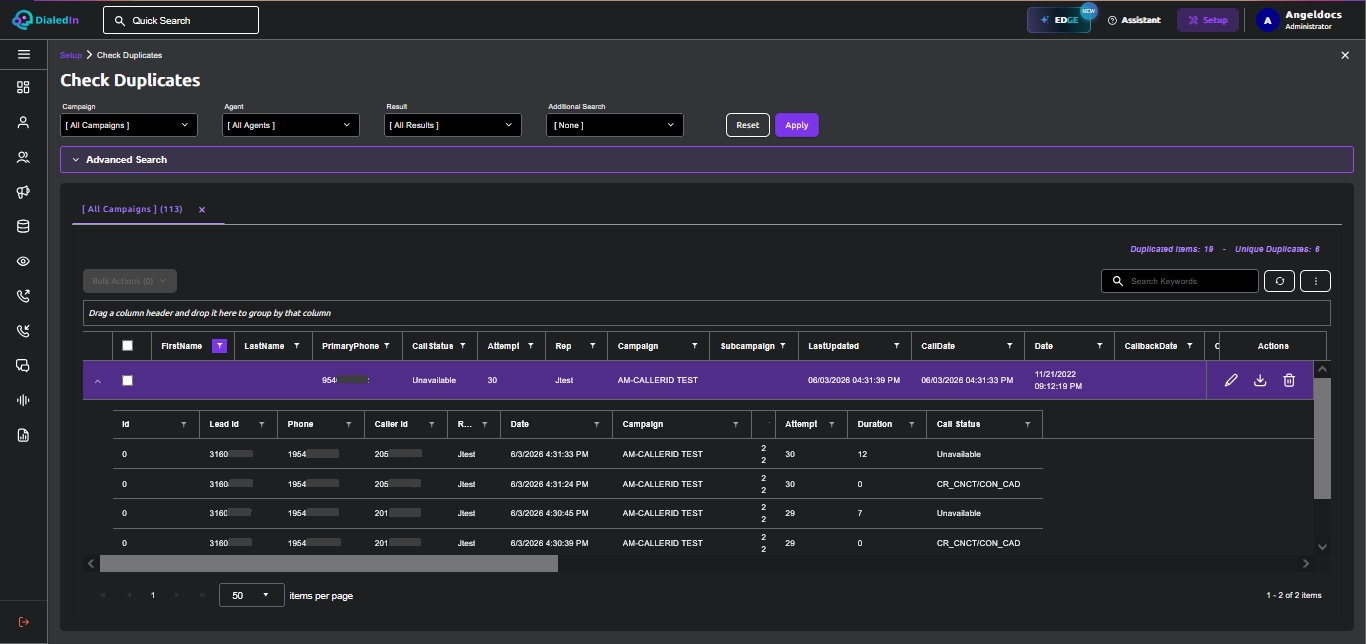Click the Reset button
Viewport: 1366px width, 644px height.
748,125
